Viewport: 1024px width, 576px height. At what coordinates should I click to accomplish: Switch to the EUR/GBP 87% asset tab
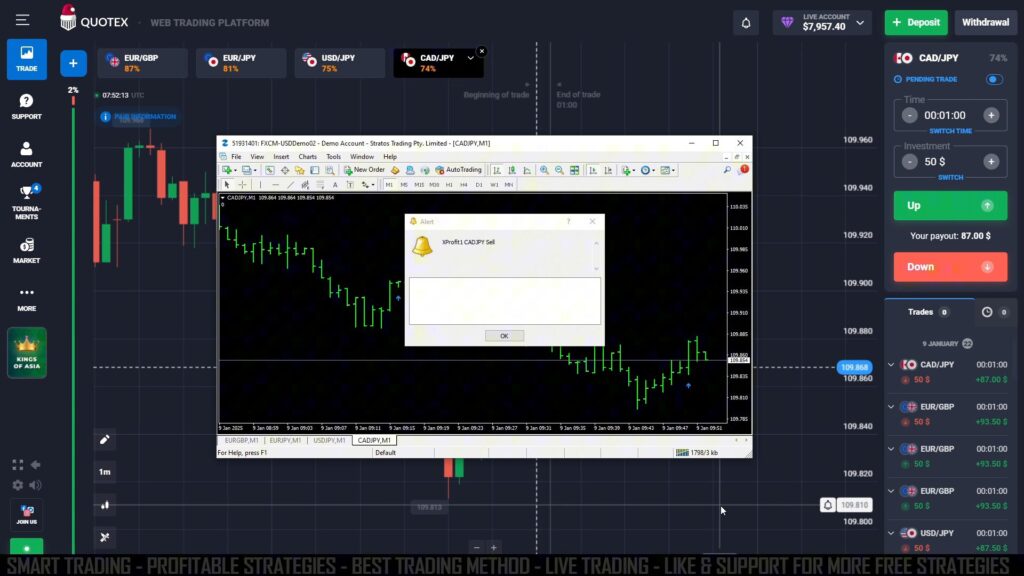click(142, 63)
